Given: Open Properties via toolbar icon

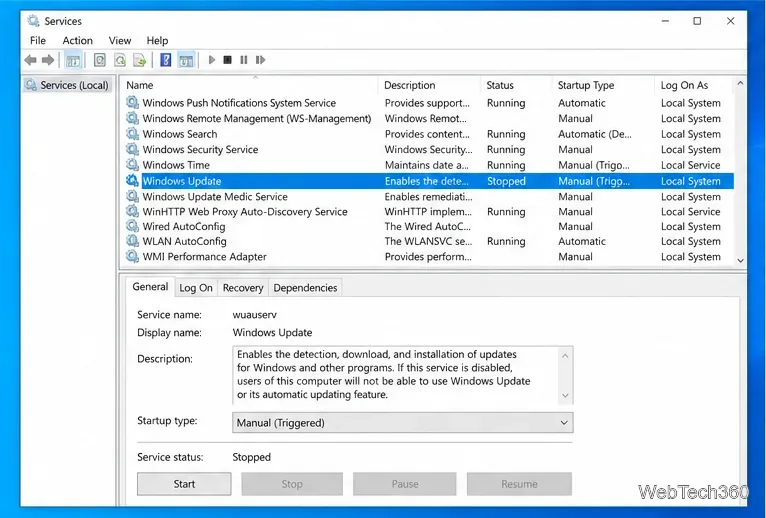Looking at the screenshot, I should (x=100, y=60).
